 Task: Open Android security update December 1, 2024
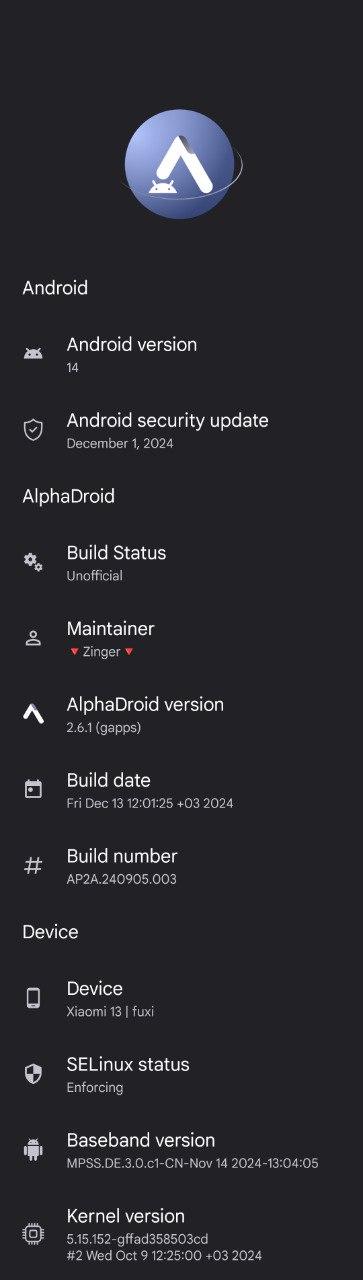click(181, 430)
